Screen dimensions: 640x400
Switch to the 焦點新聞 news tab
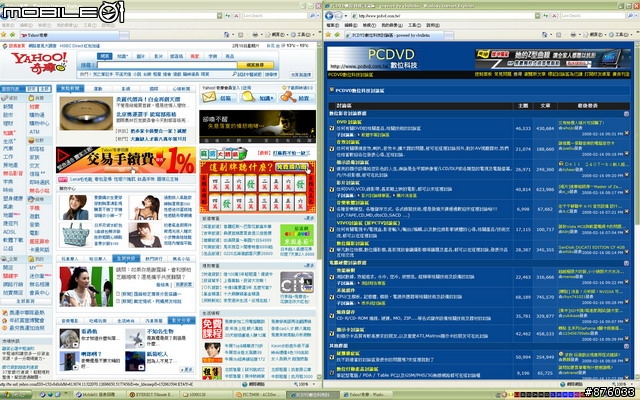pos(70,89)
